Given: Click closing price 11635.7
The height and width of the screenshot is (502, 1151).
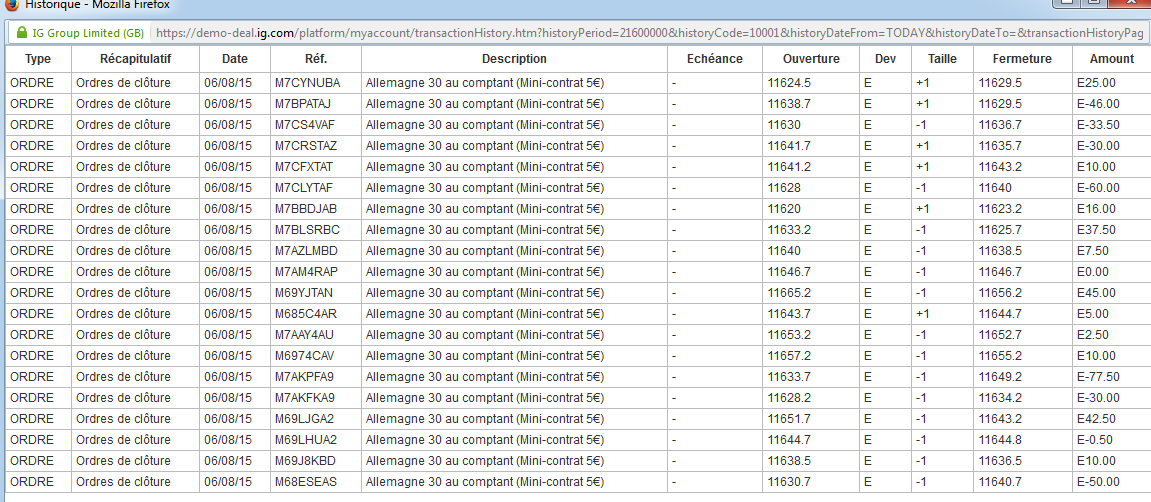Looking at the screenshot, I should pyautogui.click(x=1001, y=146).
